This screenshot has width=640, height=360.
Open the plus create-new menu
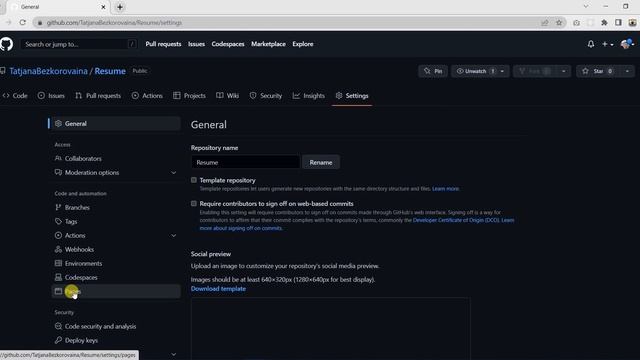pyautogui.click(x=607, y=44)
